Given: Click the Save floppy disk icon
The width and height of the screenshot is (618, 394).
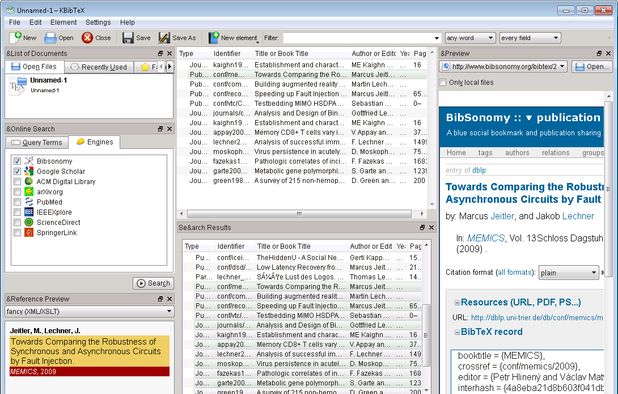Looking at the screenshot, I should point(128,38).
